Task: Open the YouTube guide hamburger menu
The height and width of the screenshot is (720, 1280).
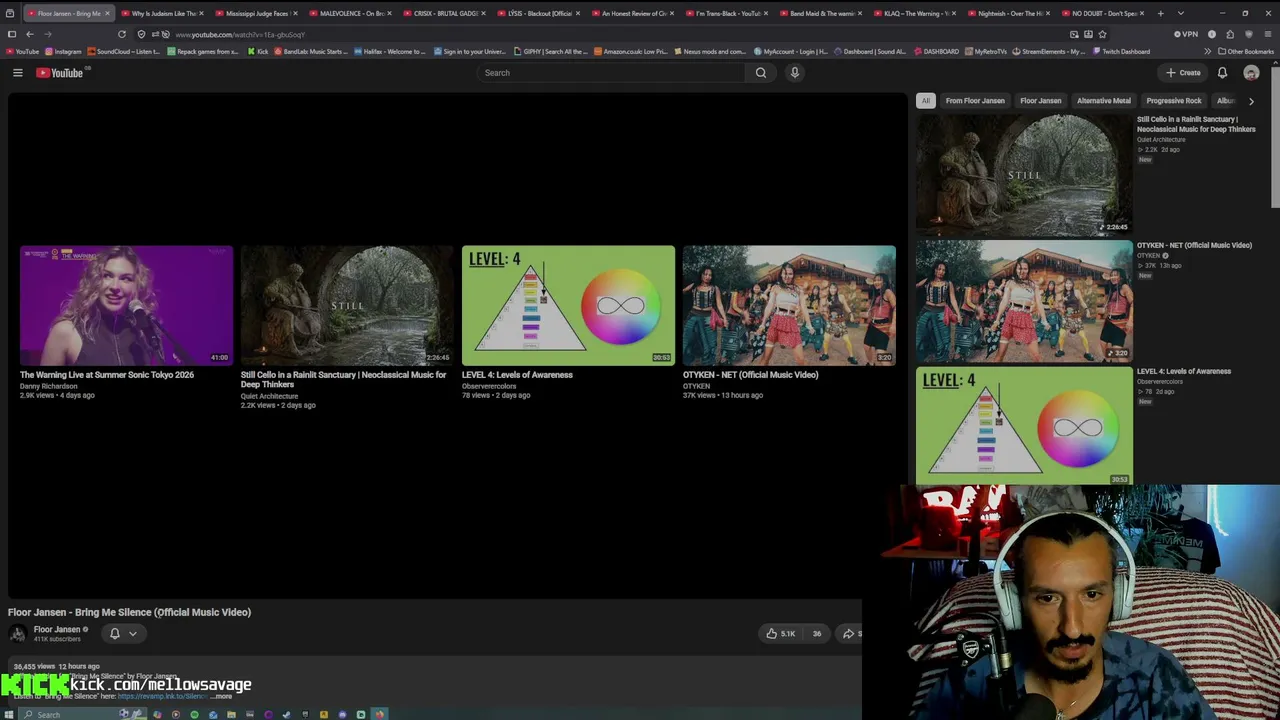Action: (x=17, y=73)
